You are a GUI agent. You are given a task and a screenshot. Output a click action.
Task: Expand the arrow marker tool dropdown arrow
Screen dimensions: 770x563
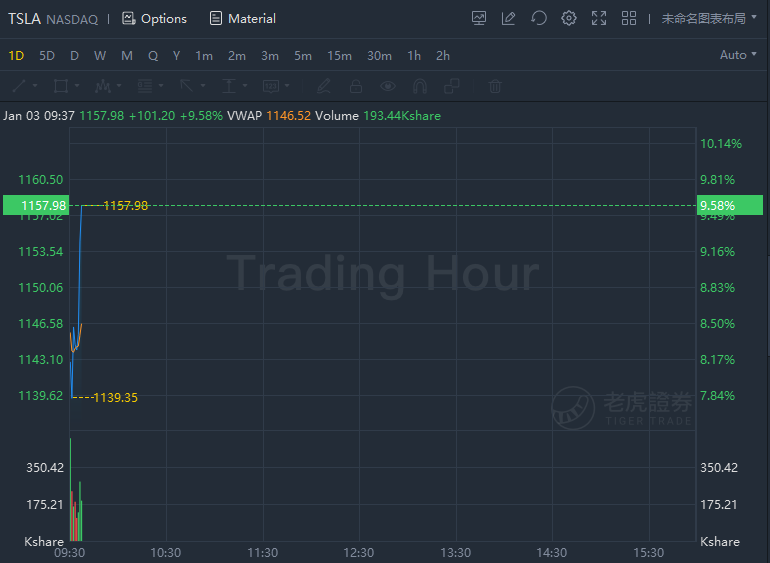pyautogui.click(x=203, y=86)
